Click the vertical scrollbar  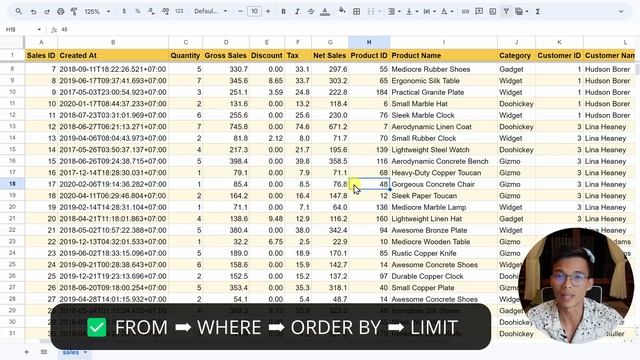click(637, 68)
